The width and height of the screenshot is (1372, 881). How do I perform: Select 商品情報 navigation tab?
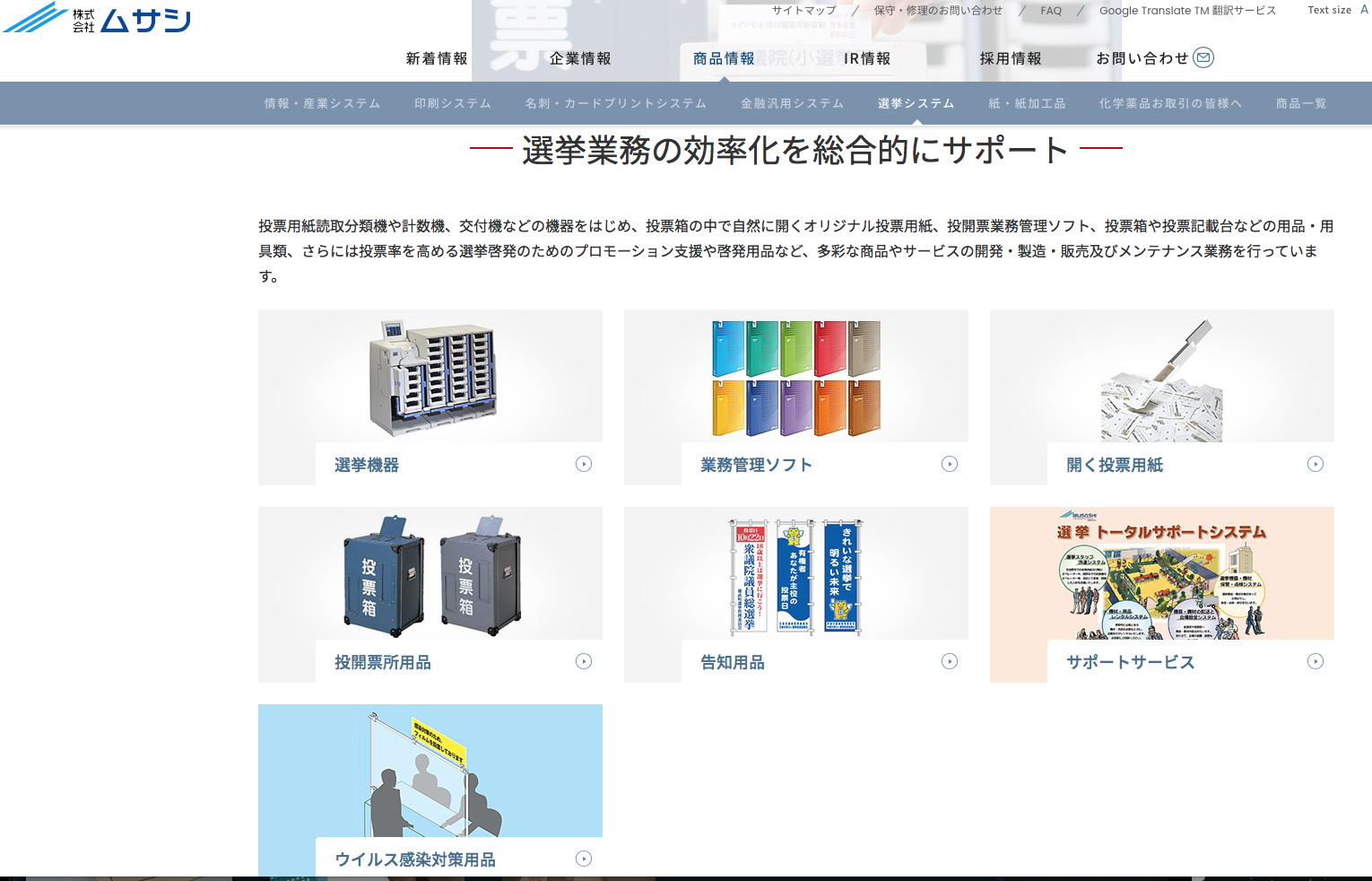coord(724,58)
